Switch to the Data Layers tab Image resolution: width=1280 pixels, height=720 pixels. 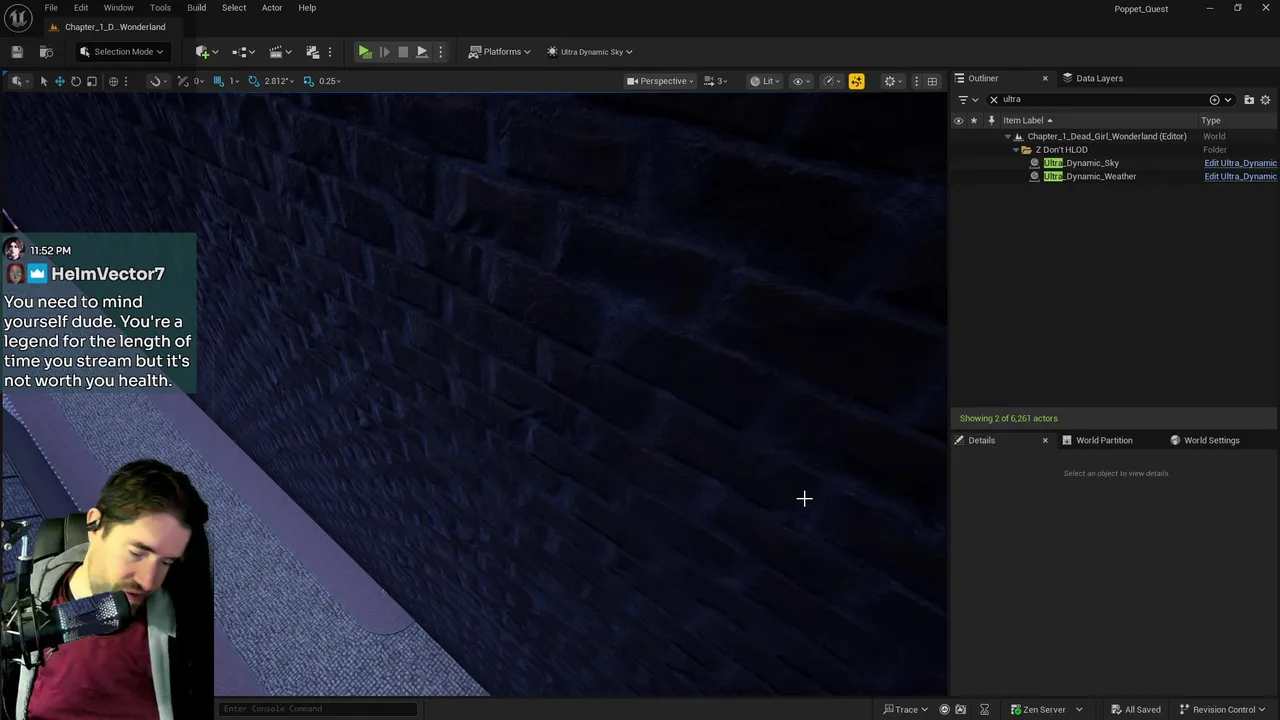click(x=1093, y=78)
